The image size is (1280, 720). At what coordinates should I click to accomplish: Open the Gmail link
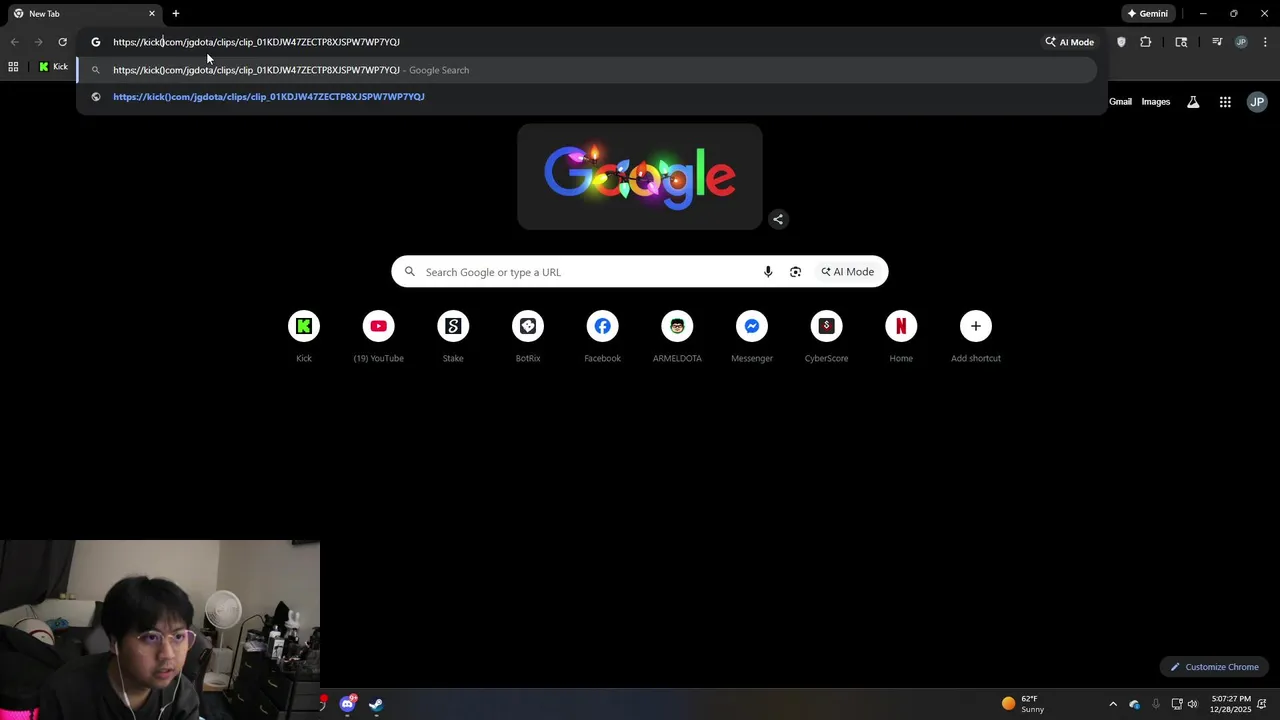[x=1120, y=102]
